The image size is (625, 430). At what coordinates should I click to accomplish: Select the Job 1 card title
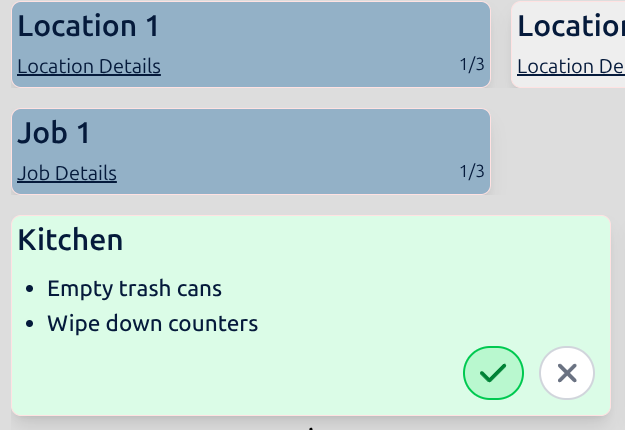coord(54,133)
